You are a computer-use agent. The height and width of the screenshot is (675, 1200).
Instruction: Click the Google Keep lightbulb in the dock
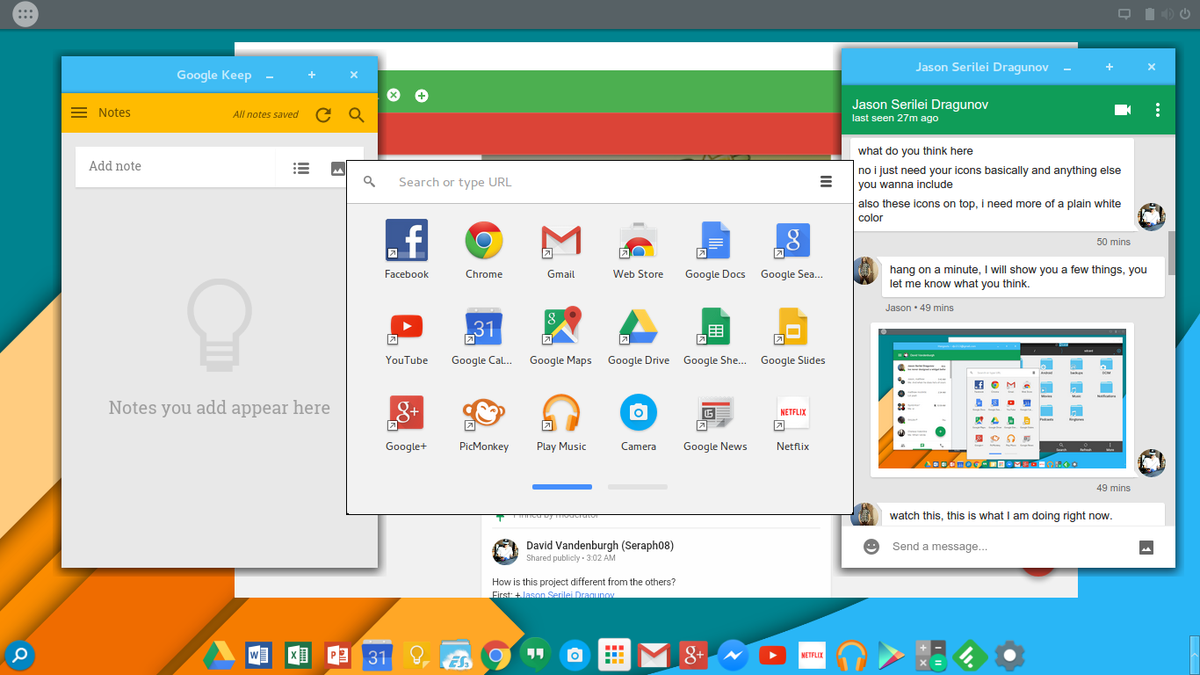(416, 656)
